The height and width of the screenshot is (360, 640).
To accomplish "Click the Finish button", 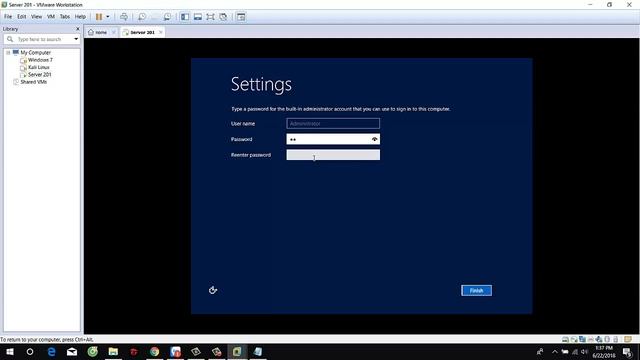I will coord(476,291).
